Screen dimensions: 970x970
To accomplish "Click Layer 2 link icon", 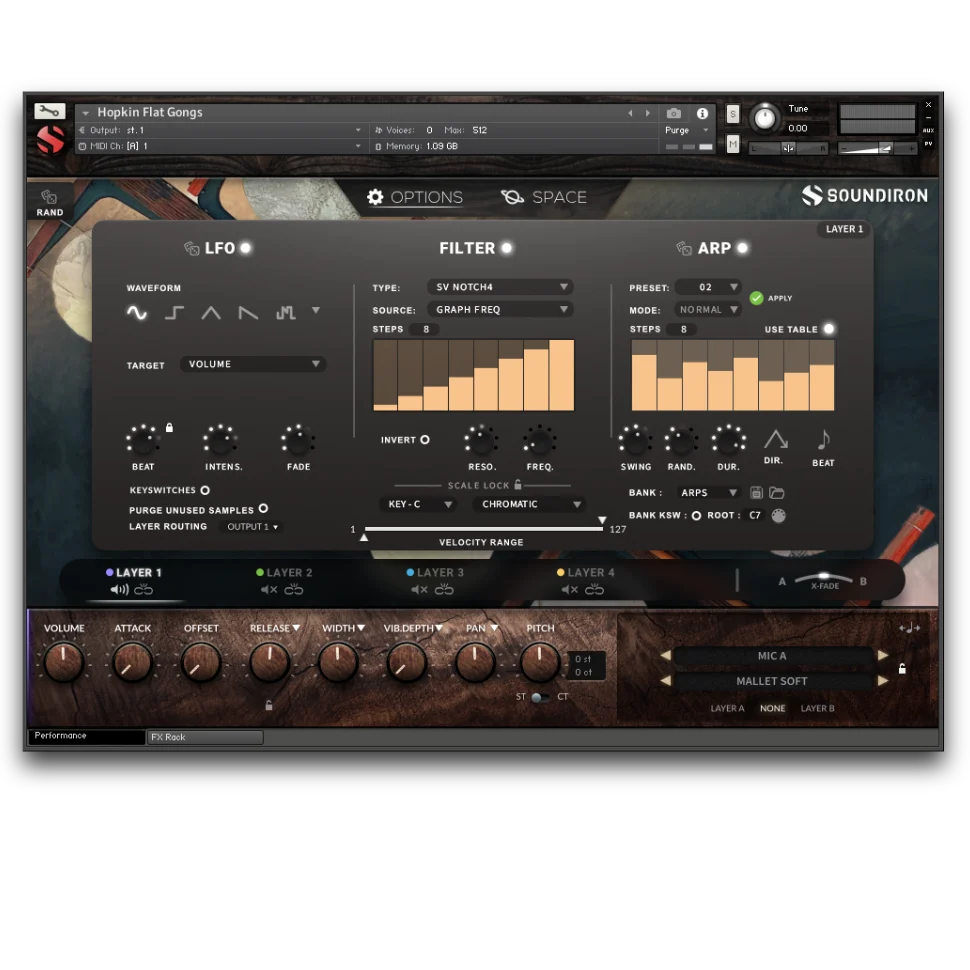I will [x=294, y=590].
